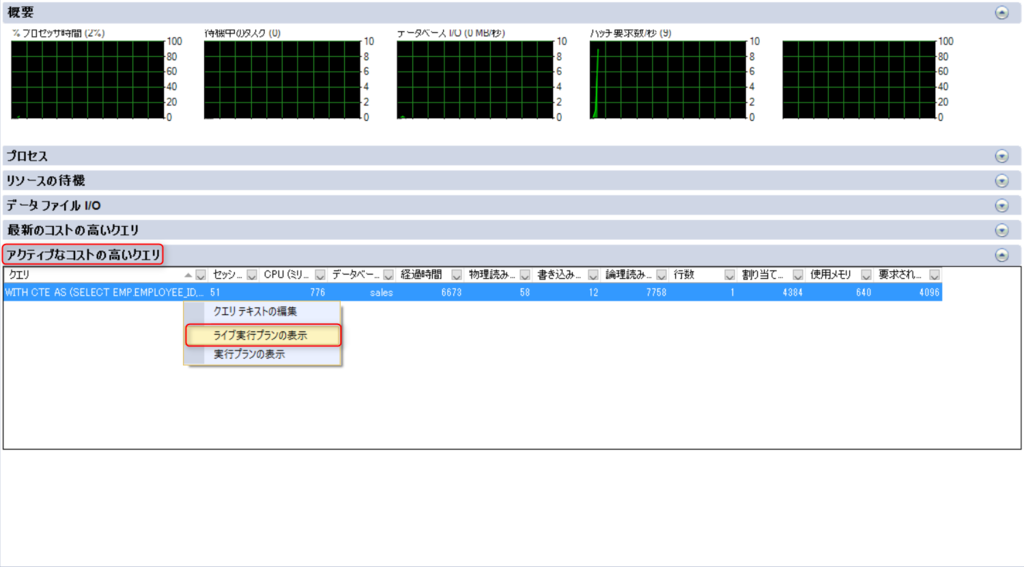Screen dimensions: 1024x567
Task: Click the session ID cell 51
Action: (215, 293)
